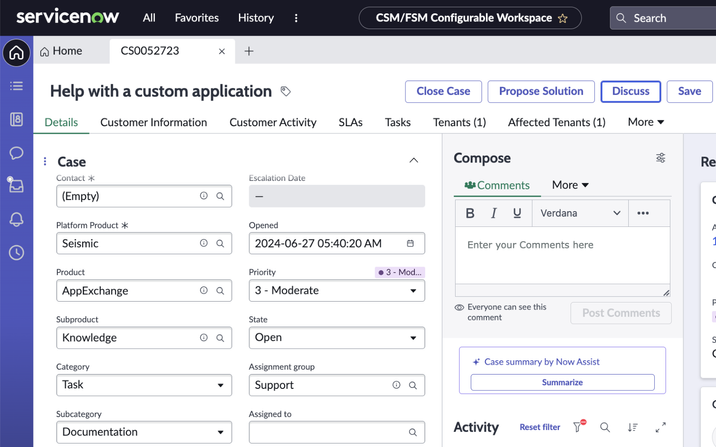The image size is (716, 447).
Task: Open the sidebar inbox icon
Action: 16,185
